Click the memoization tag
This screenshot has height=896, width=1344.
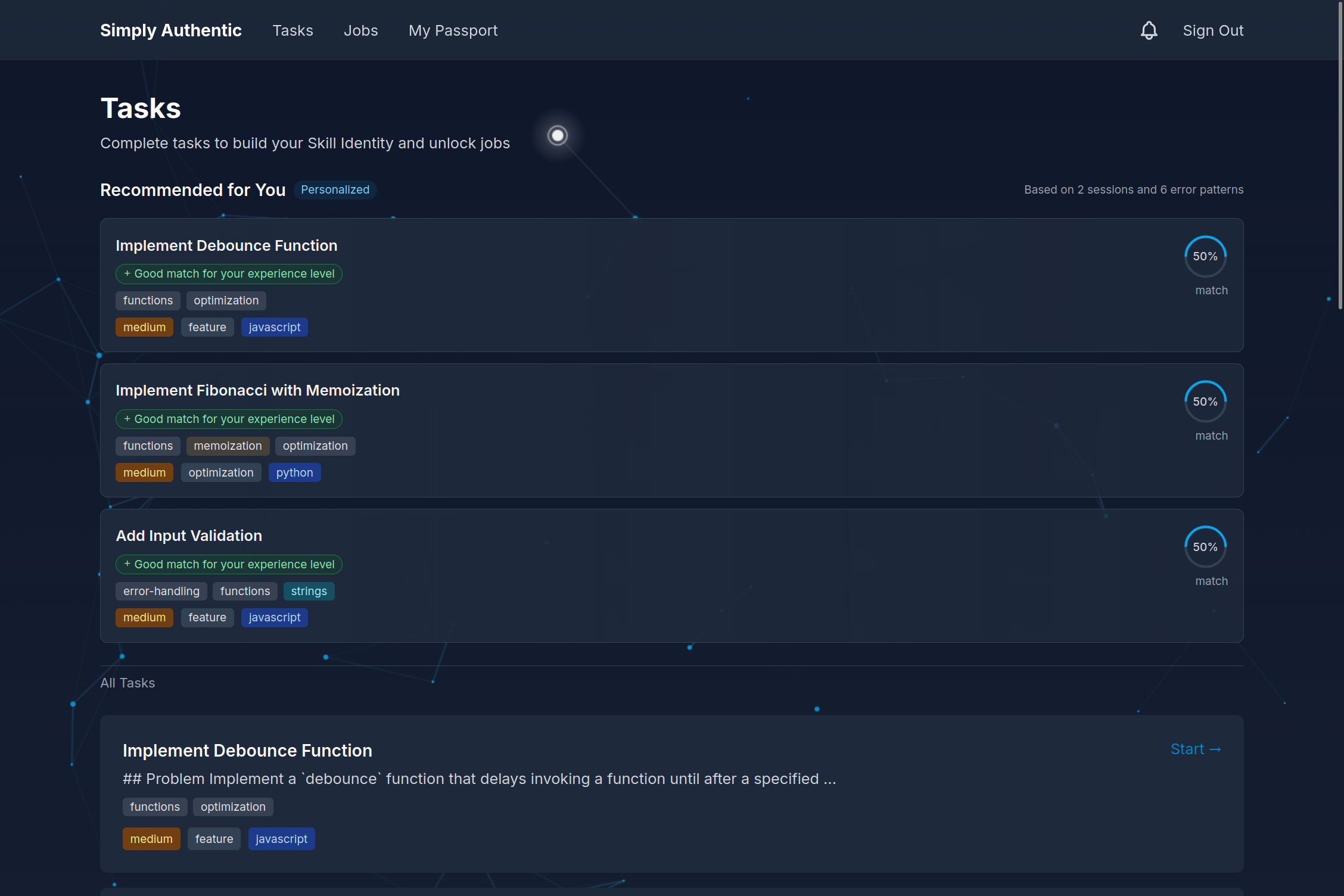(228, 446)
